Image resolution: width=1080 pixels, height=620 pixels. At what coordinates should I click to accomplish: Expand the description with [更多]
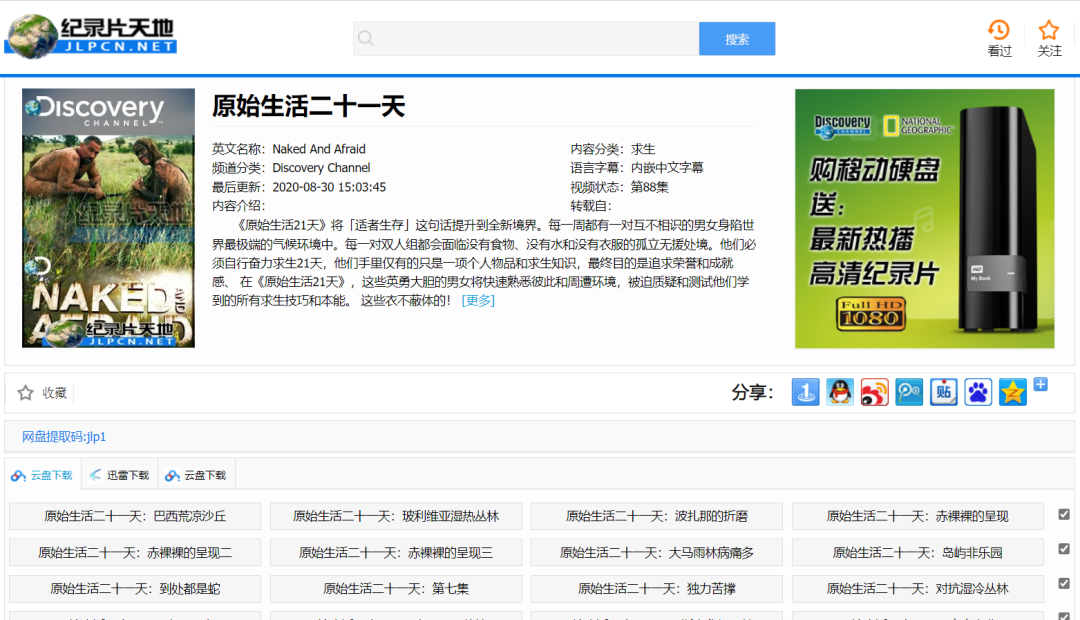click(478, 300)
